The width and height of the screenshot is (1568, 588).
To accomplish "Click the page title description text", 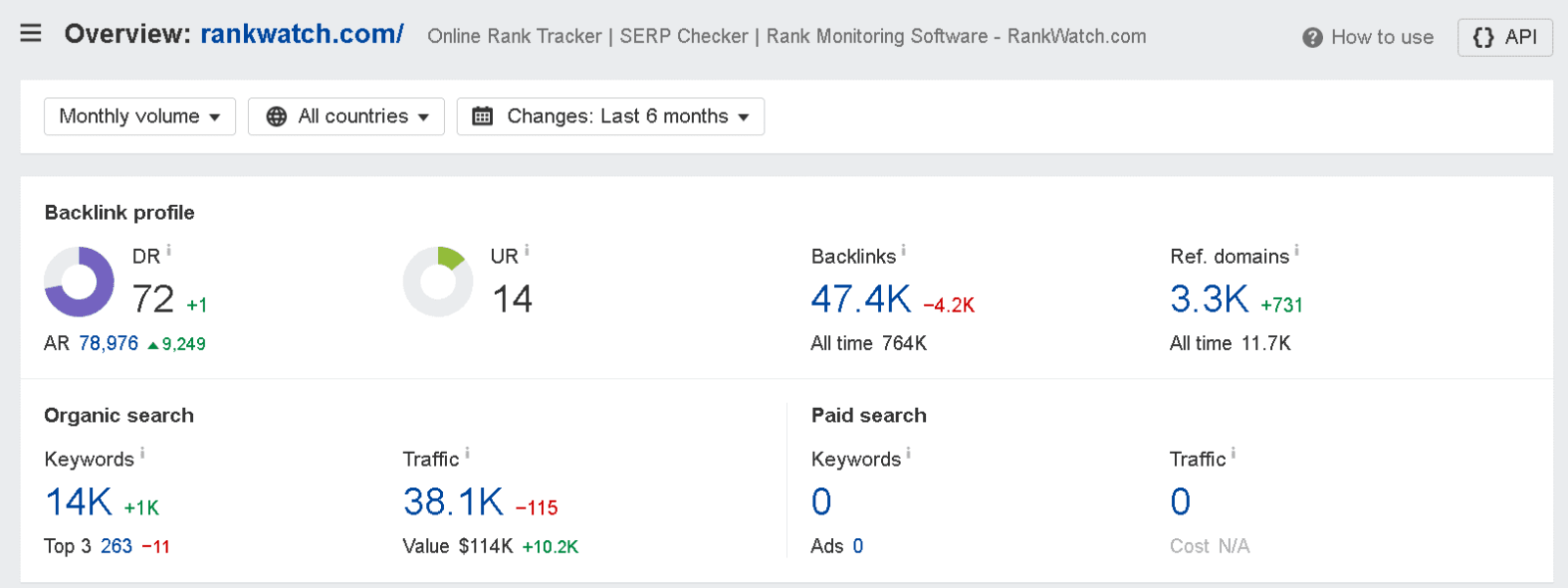I will [x=787, y=36].
